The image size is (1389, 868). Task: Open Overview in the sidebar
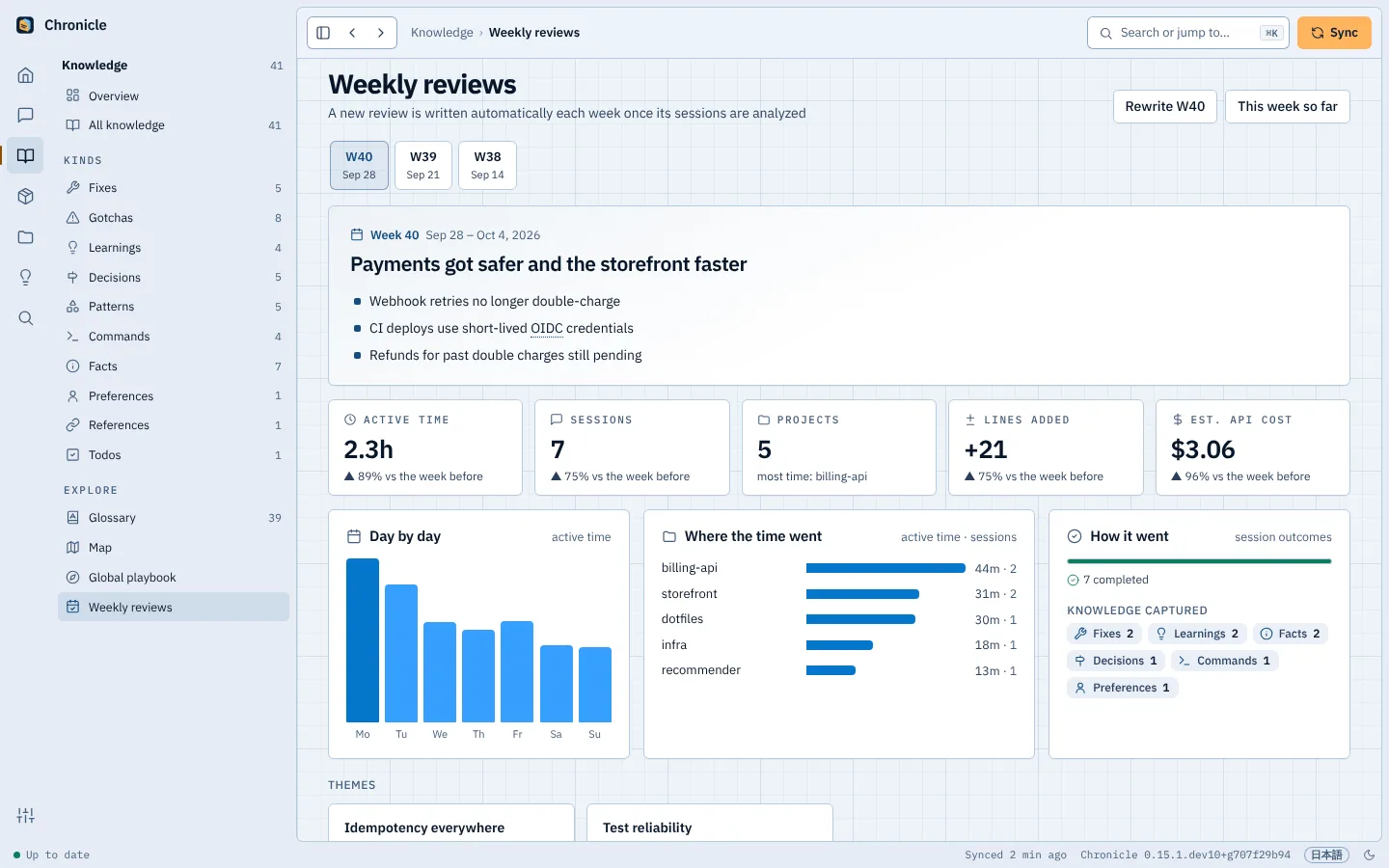click(x=174, y=95)
